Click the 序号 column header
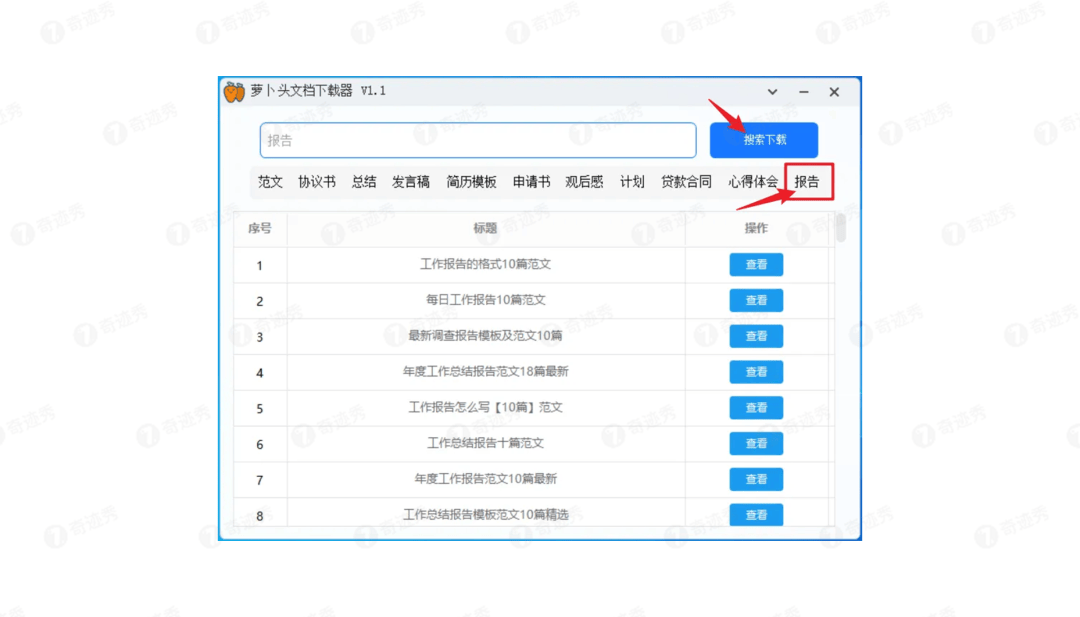Image resolution: width=1080 pixels, height=617 pixels. coord(260,229)
